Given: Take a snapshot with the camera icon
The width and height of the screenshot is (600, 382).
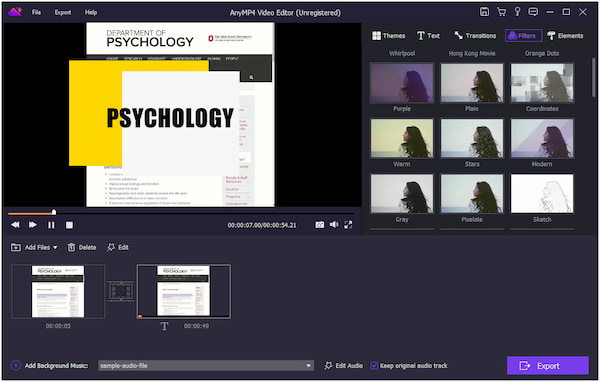Looking at the screenshot, I should (320, 225).
